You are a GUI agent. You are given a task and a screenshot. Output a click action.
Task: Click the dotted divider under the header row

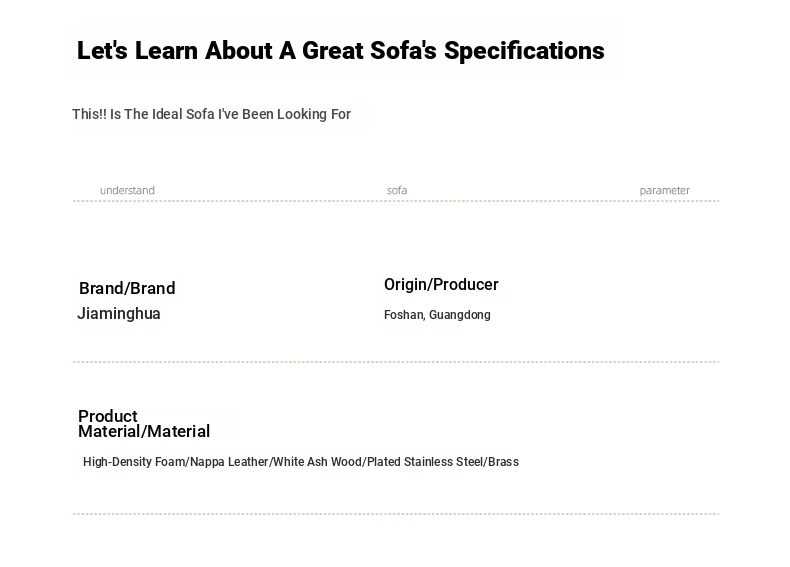click(396, 201)
